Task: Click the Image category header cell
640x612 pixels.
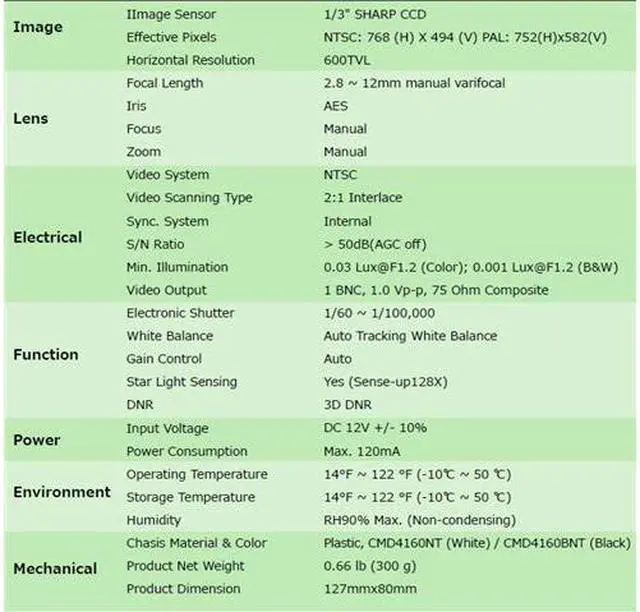Action: [37, 27]
